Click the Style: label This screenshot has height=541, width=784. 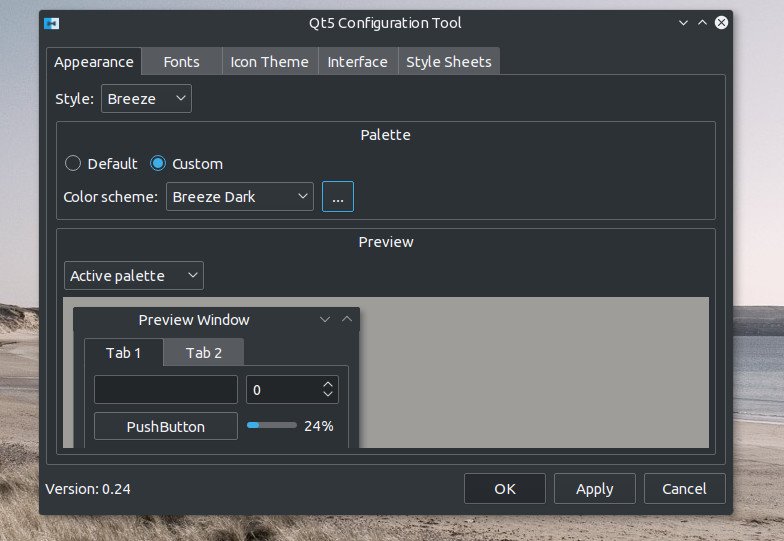[74, 98]
